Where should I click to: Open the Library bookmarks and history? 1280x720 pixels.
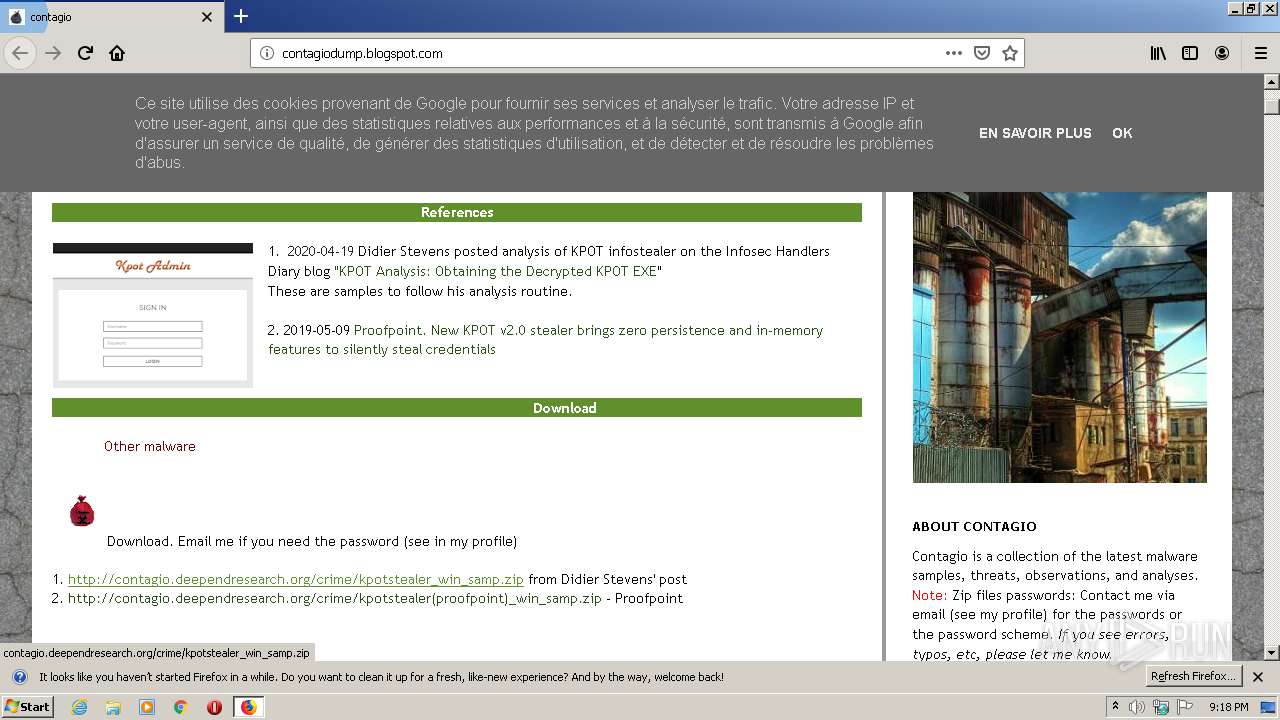[1158, 53]
